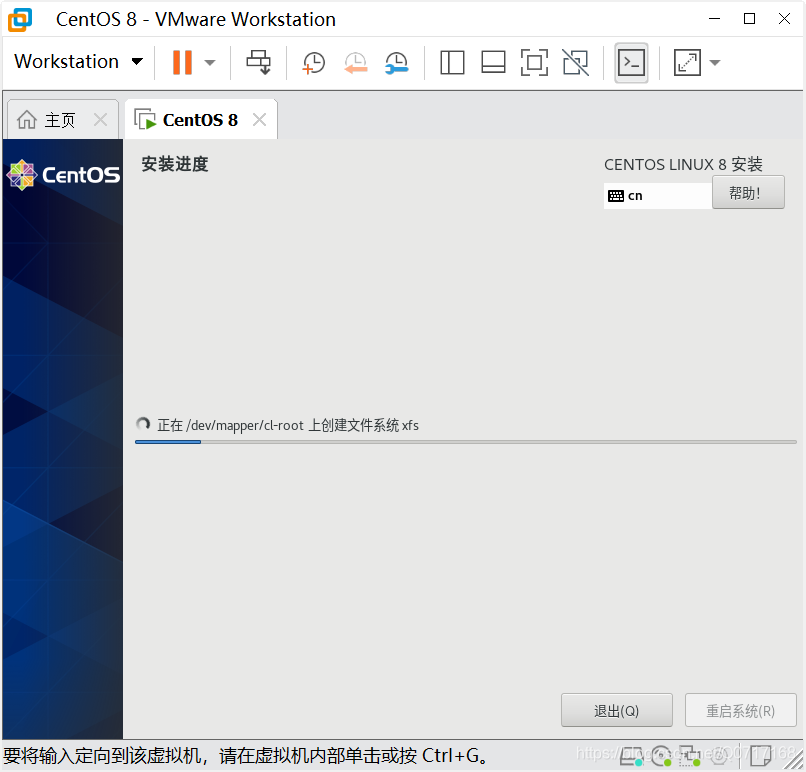The height and width of the screenshot is (772, 806).
Task: Click the network adapter status icon
Action: [689, 755]
